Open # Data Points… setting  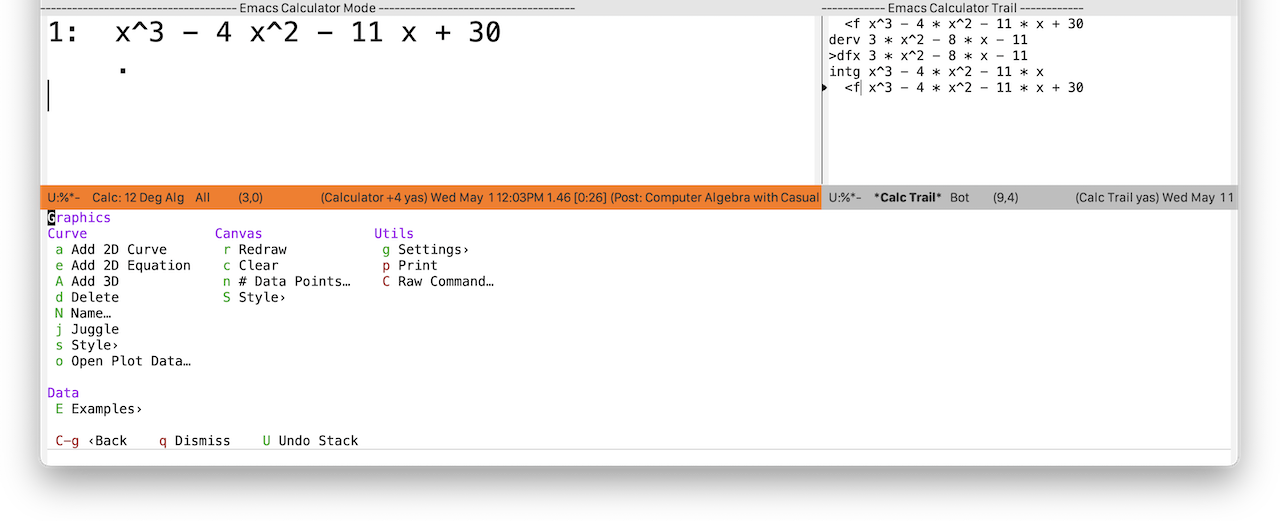[x=287, y=281]
